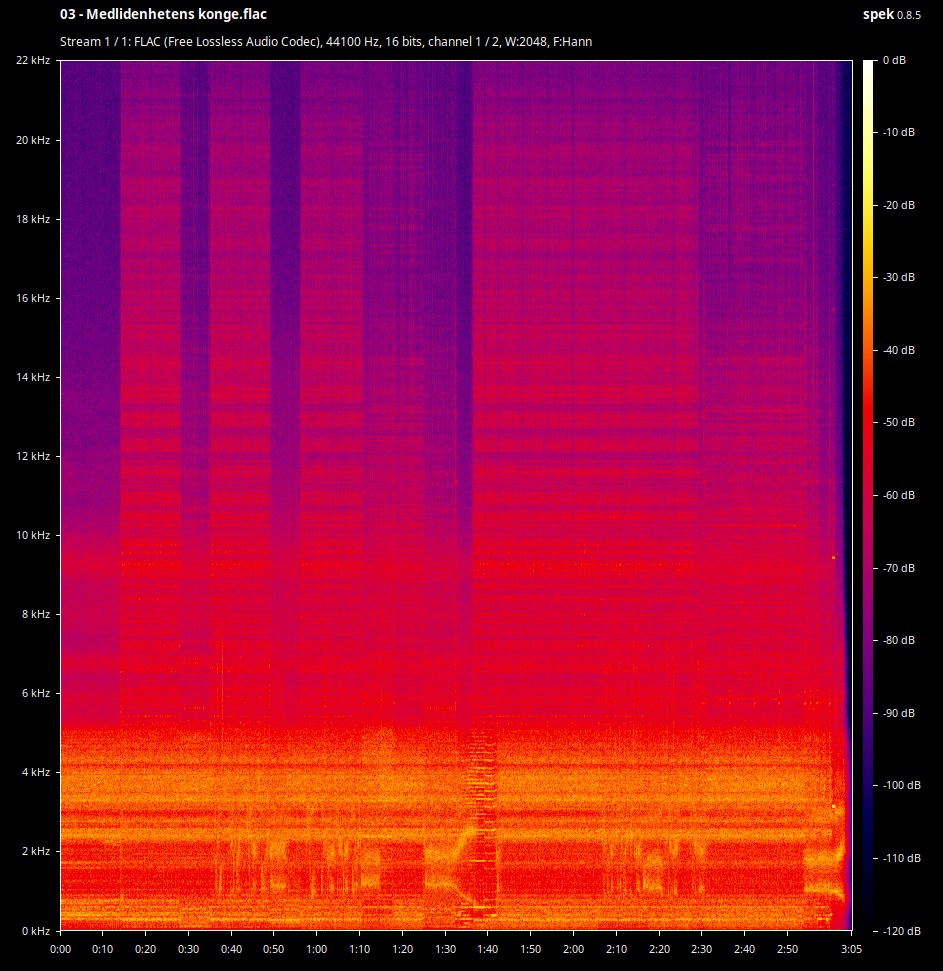Click the '0:50' time axis label
Image resolution: width=943 pixels, height=971 pixels.
(274, 949)
